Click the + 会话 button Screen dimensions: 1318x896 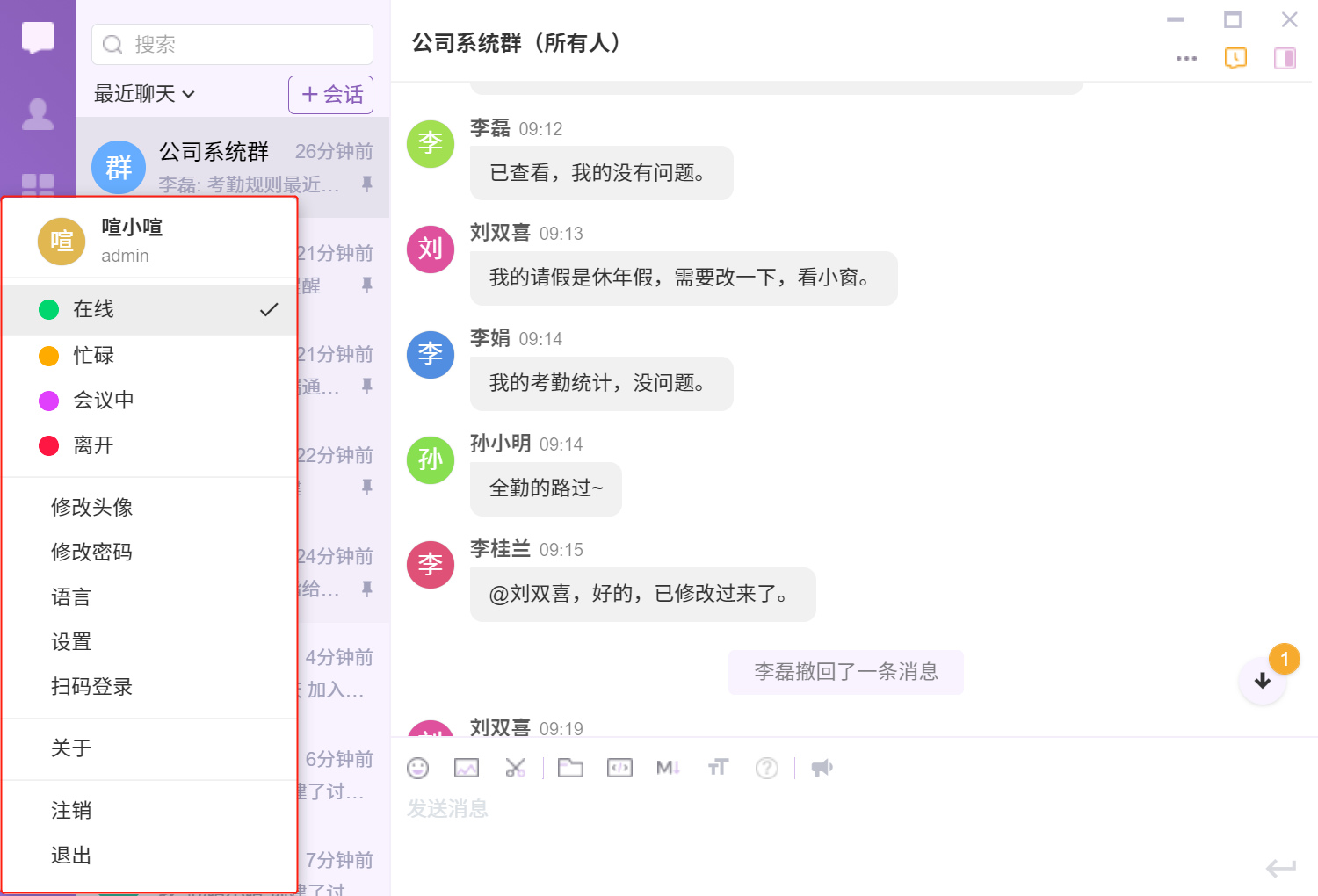pyautogui.click(x=331, y=95)
